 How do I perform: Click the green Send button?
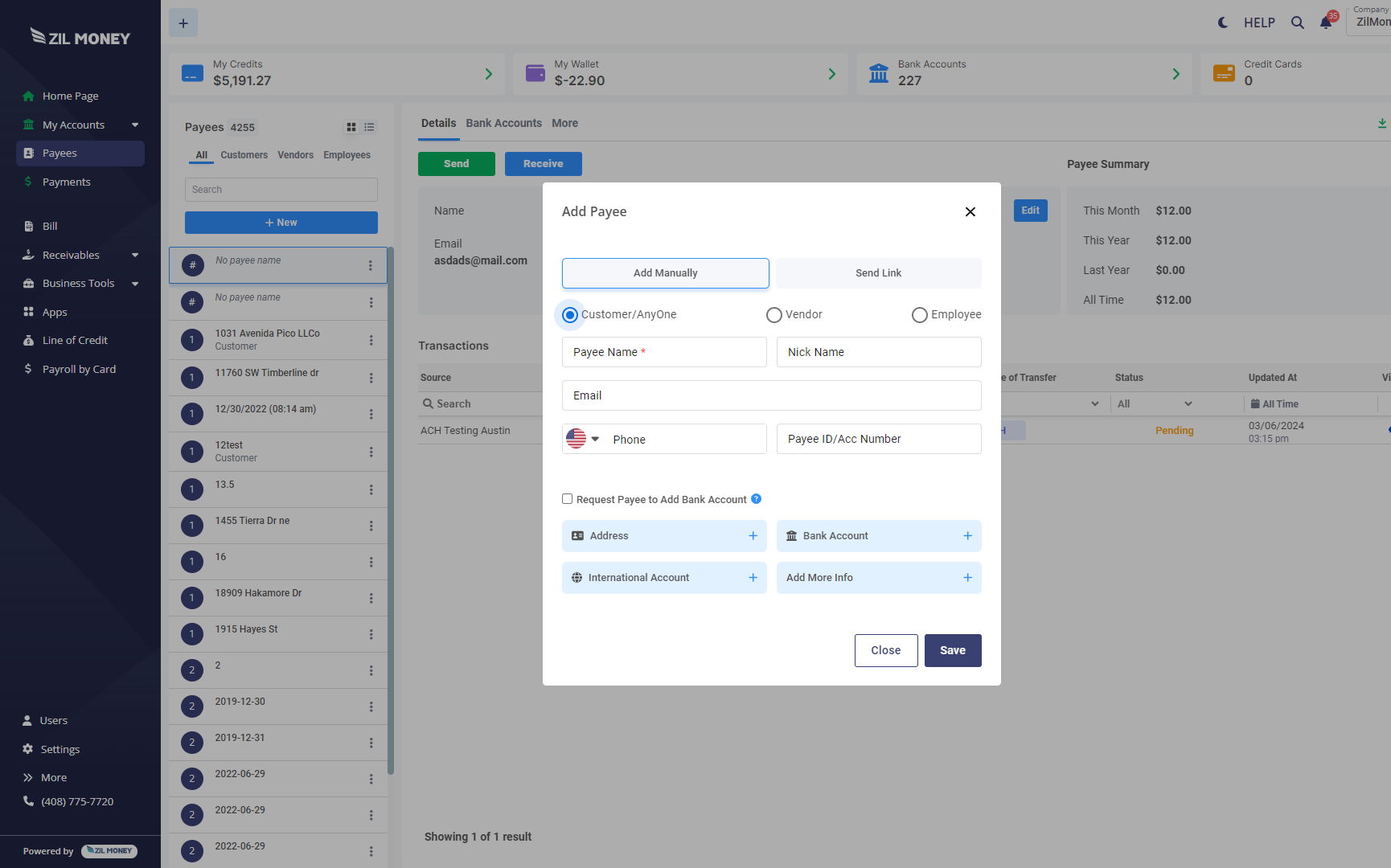click(x=456, y=164)
